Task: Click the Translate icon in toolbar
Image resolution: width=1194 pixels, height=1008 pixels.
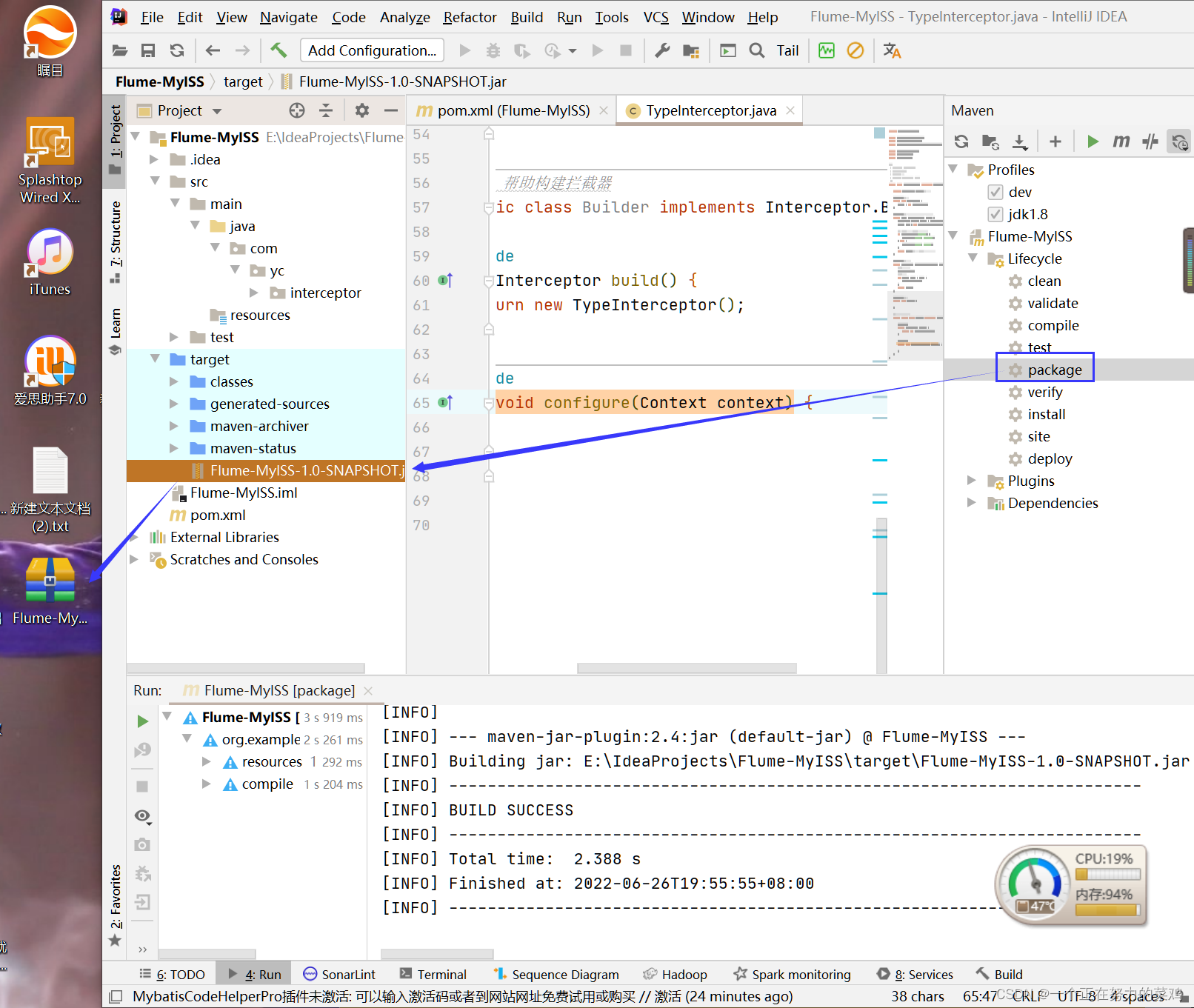Action: (x=892, y=50)
